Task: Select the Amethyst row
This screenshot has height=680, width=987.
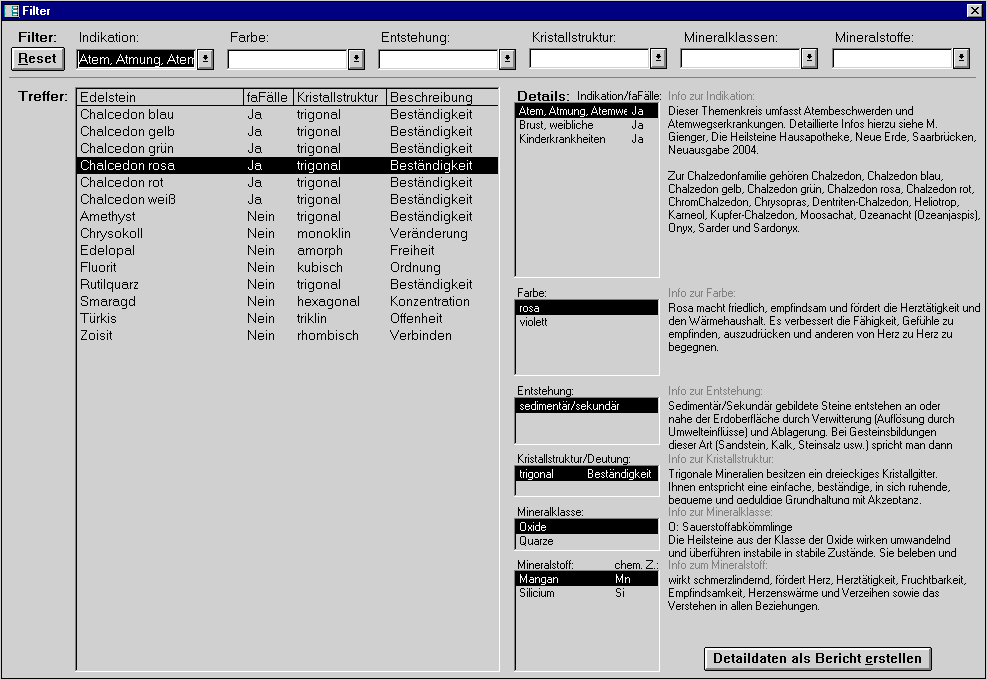Action: [288, 217]
